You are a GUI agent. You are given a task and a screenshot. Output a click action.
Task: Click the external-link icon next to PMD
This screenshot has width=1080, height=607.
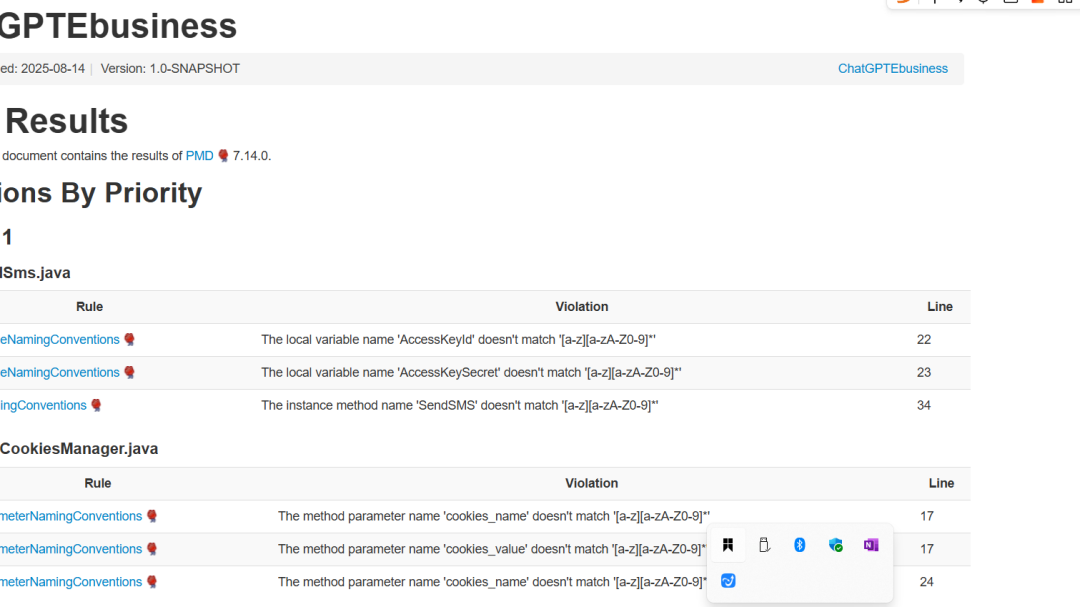coord(223,156)
